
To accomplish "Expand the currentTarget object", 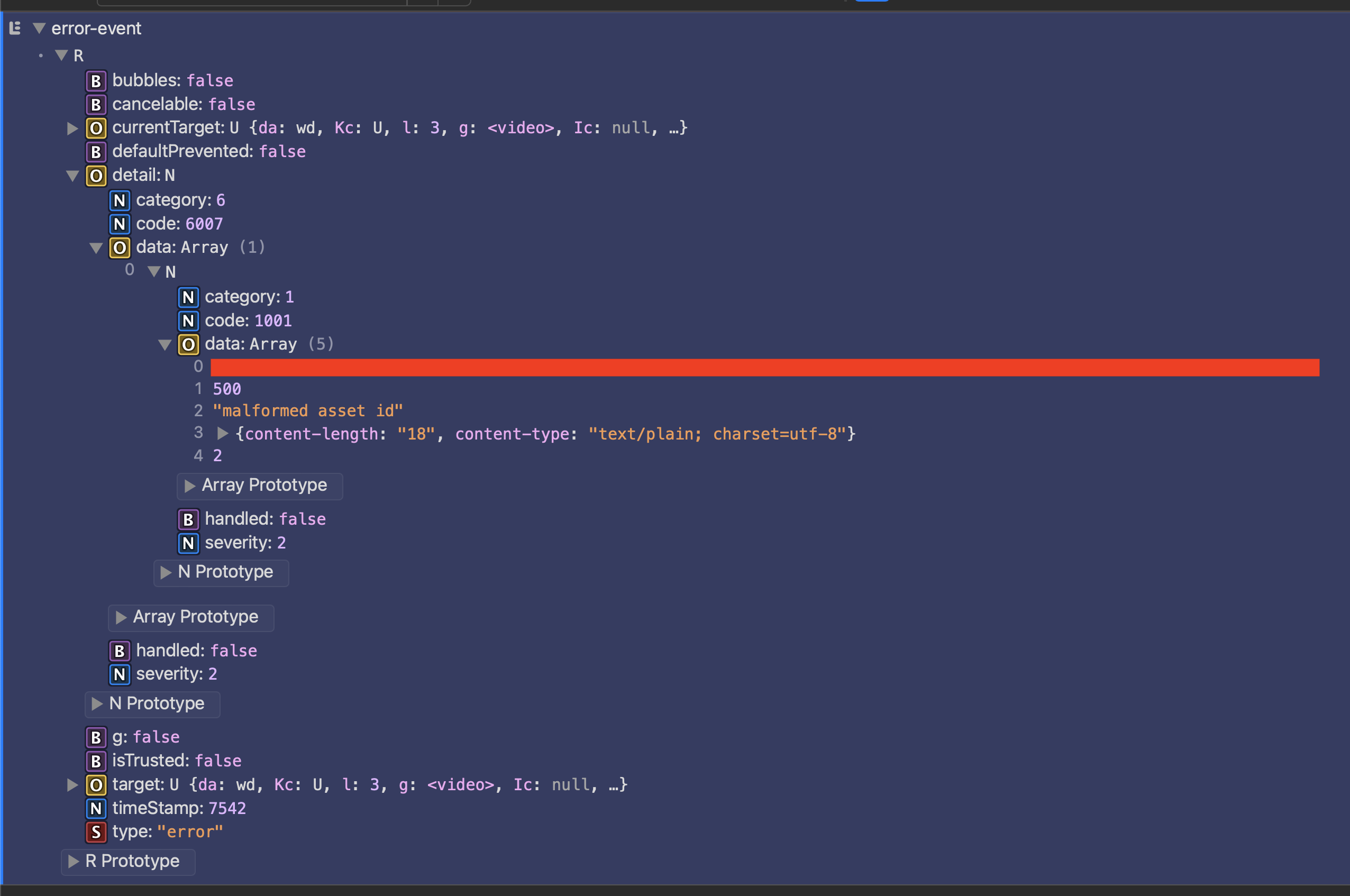I will (72, 128).
